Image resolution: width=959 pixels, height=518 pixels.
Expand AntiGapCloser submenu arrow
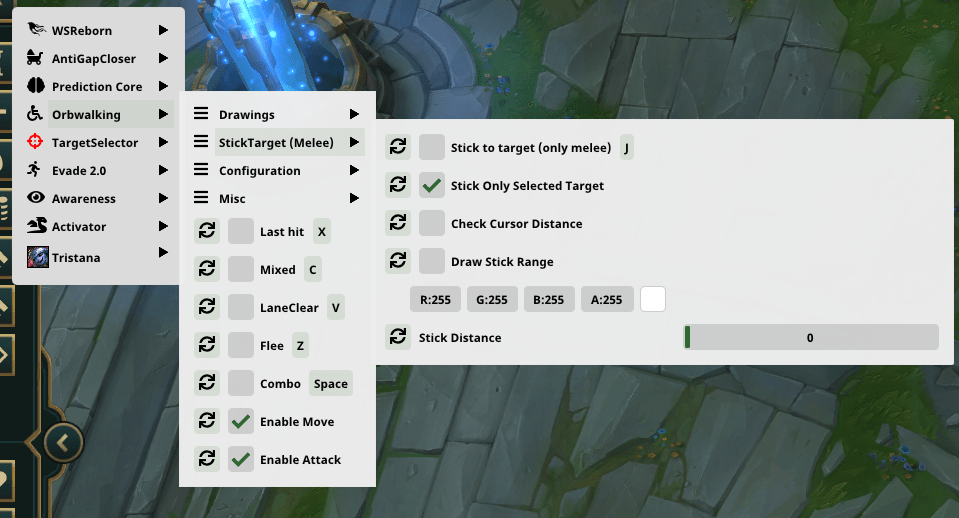pos(163,58)
